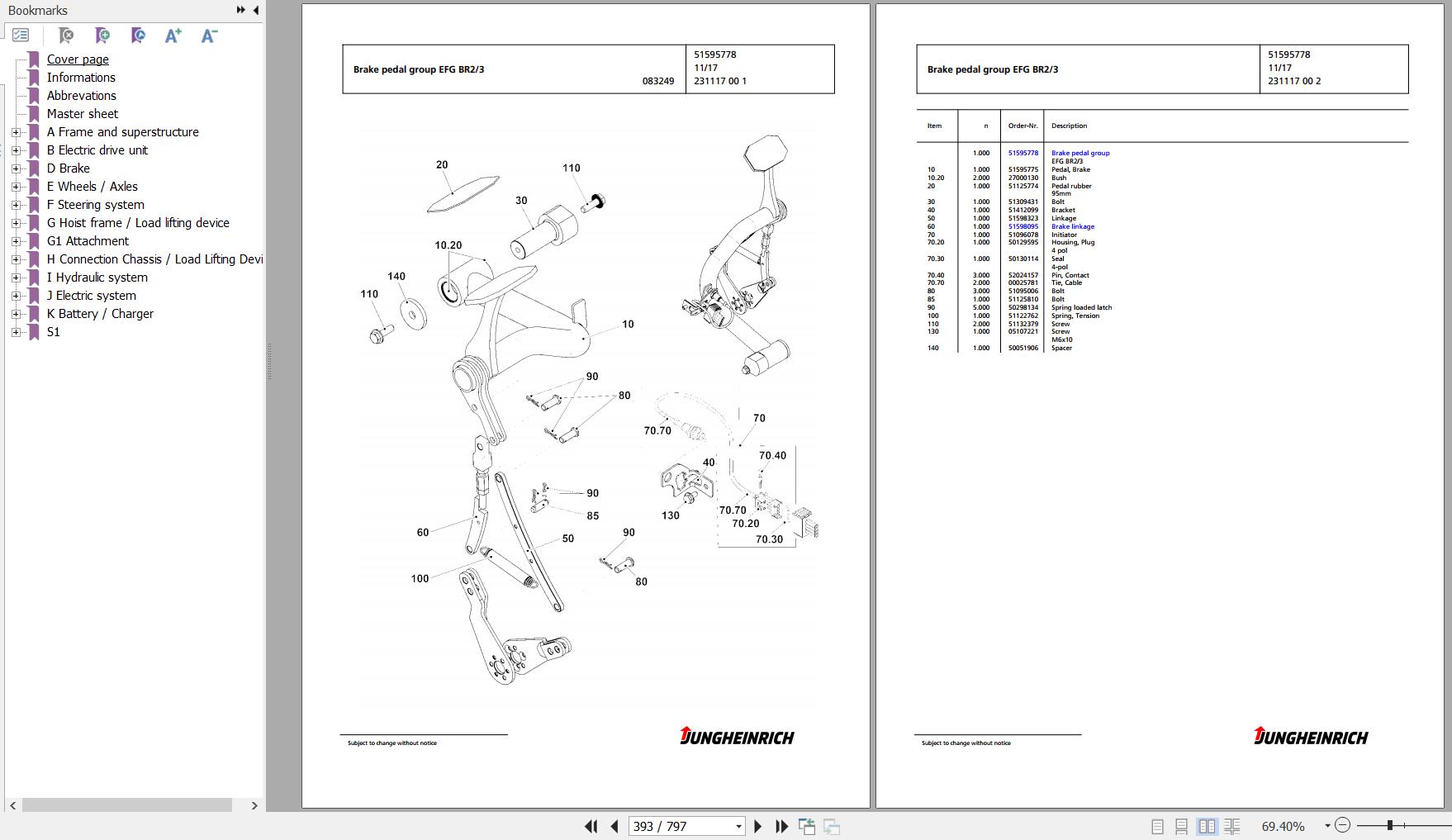Click the set bookmark destination icon
This screenshot has height=840, width=1452.
(138, 36)
